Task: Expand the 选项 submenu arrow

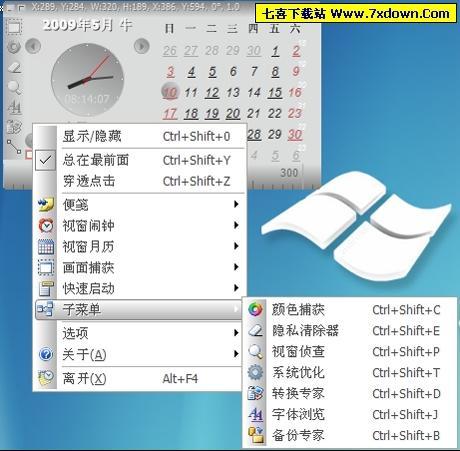Action: click(236, 333)
